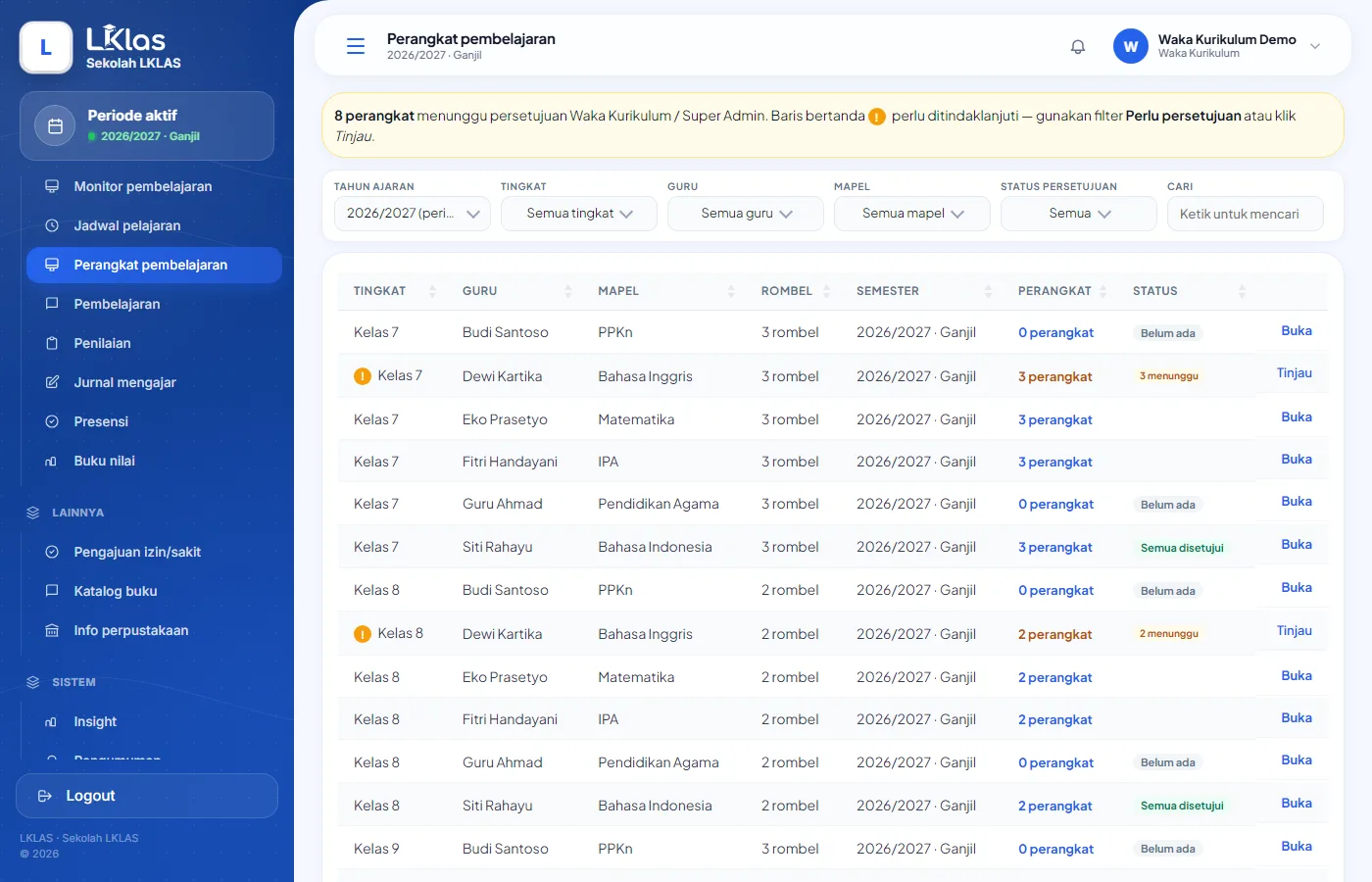
Task: Click the Logout arrow icon
Action: (x=45, y=796)
